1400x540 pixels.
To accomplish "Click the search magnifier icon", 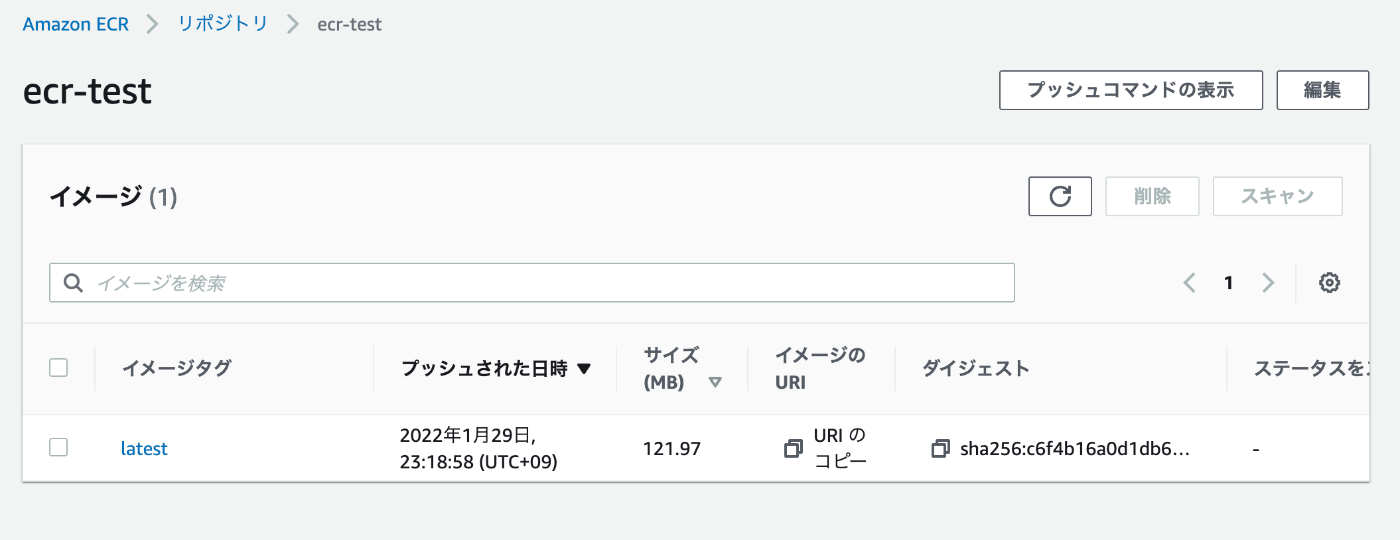I will tap(73, 283).
